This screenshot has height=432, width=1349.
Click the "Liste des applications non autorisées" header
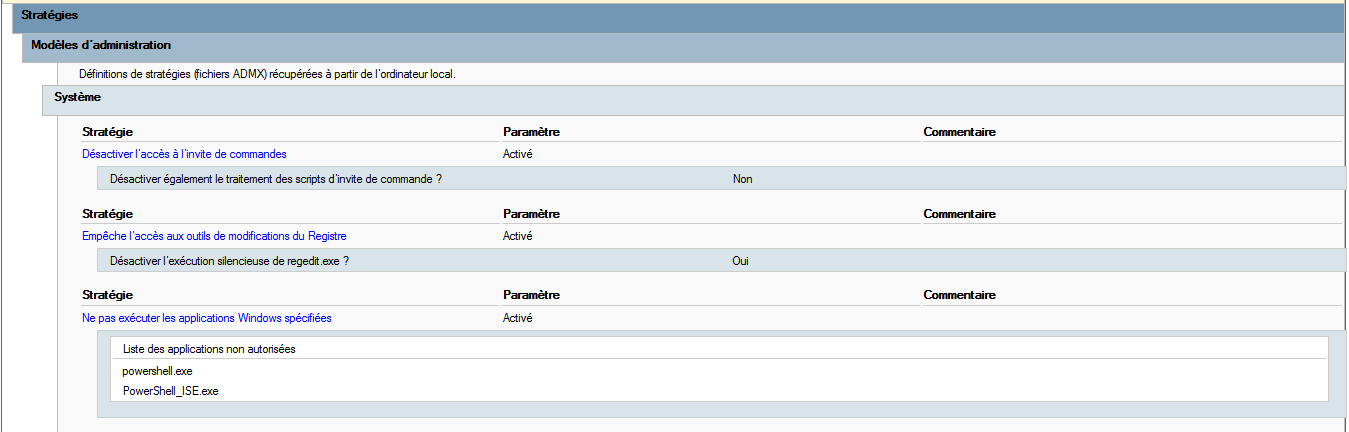click(208, 349)
